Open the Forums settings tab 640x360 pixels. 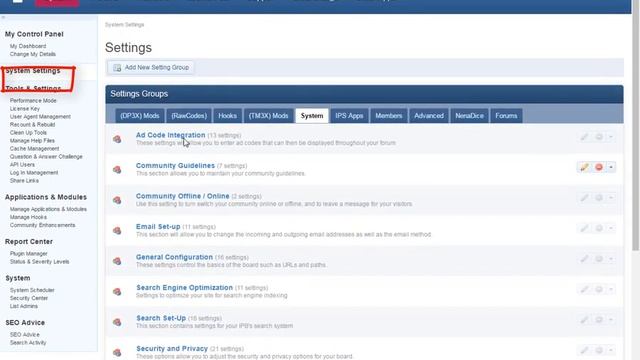[x=506, y=116]
